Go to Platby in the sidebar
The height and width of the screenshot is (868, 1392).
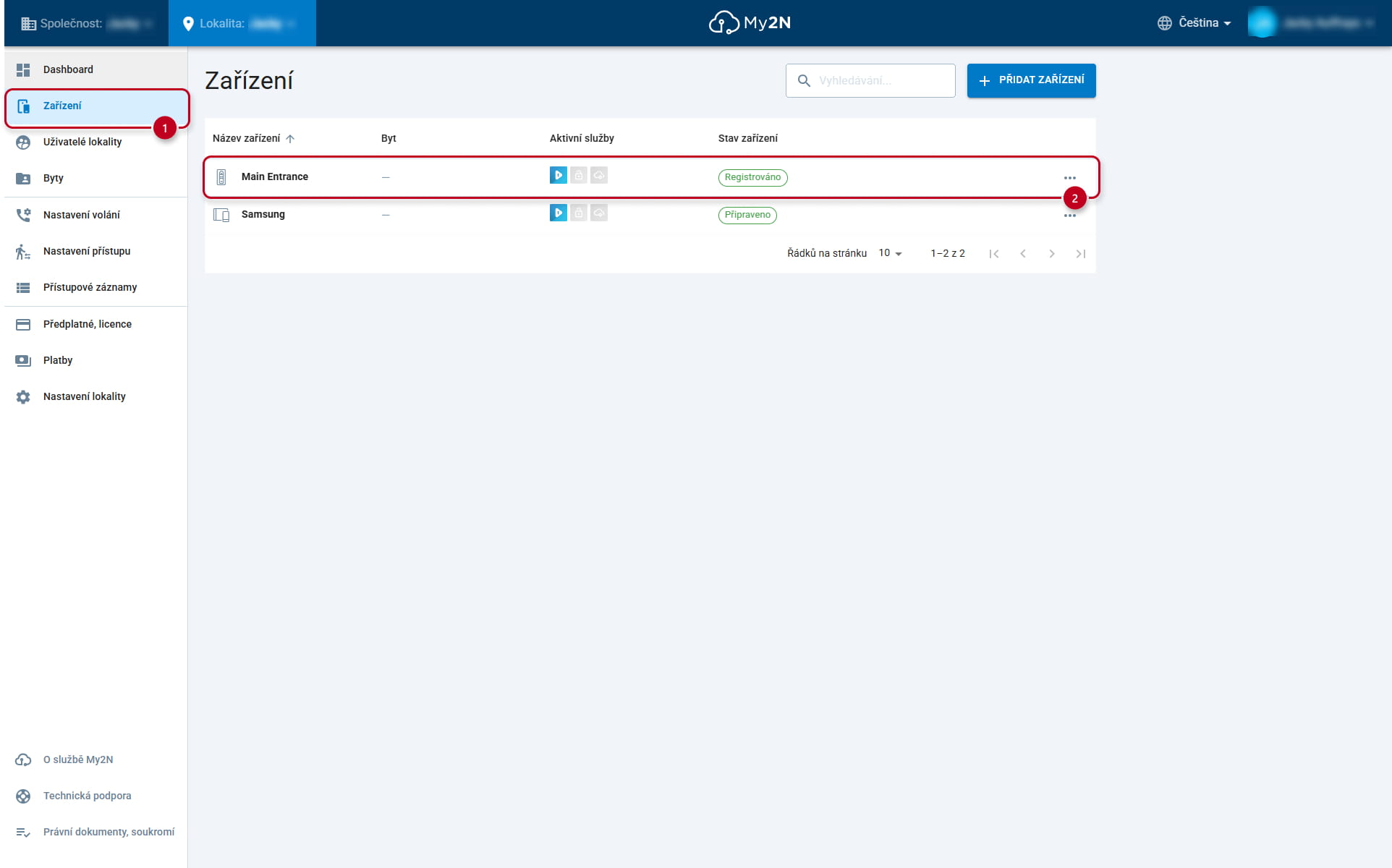[96, 360]
